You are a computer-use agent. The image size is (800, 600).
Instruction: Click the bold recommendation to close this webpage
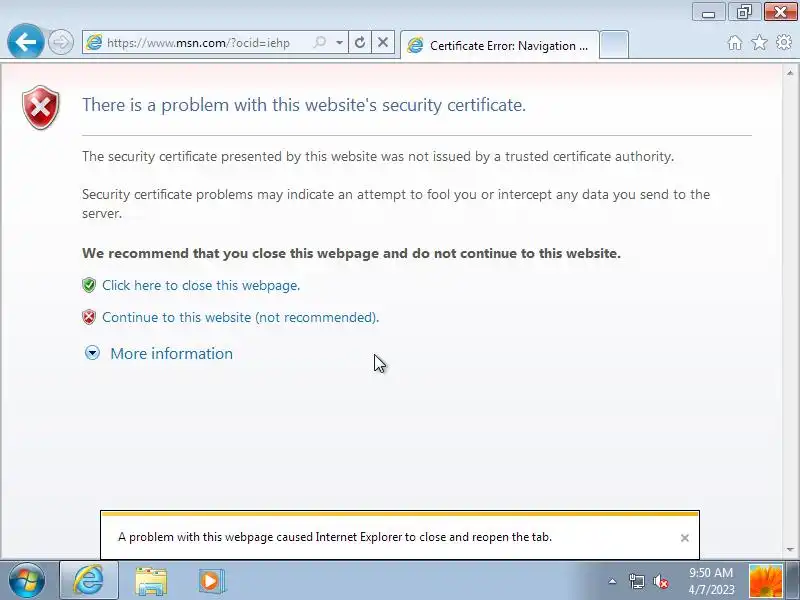pos(352,254)
